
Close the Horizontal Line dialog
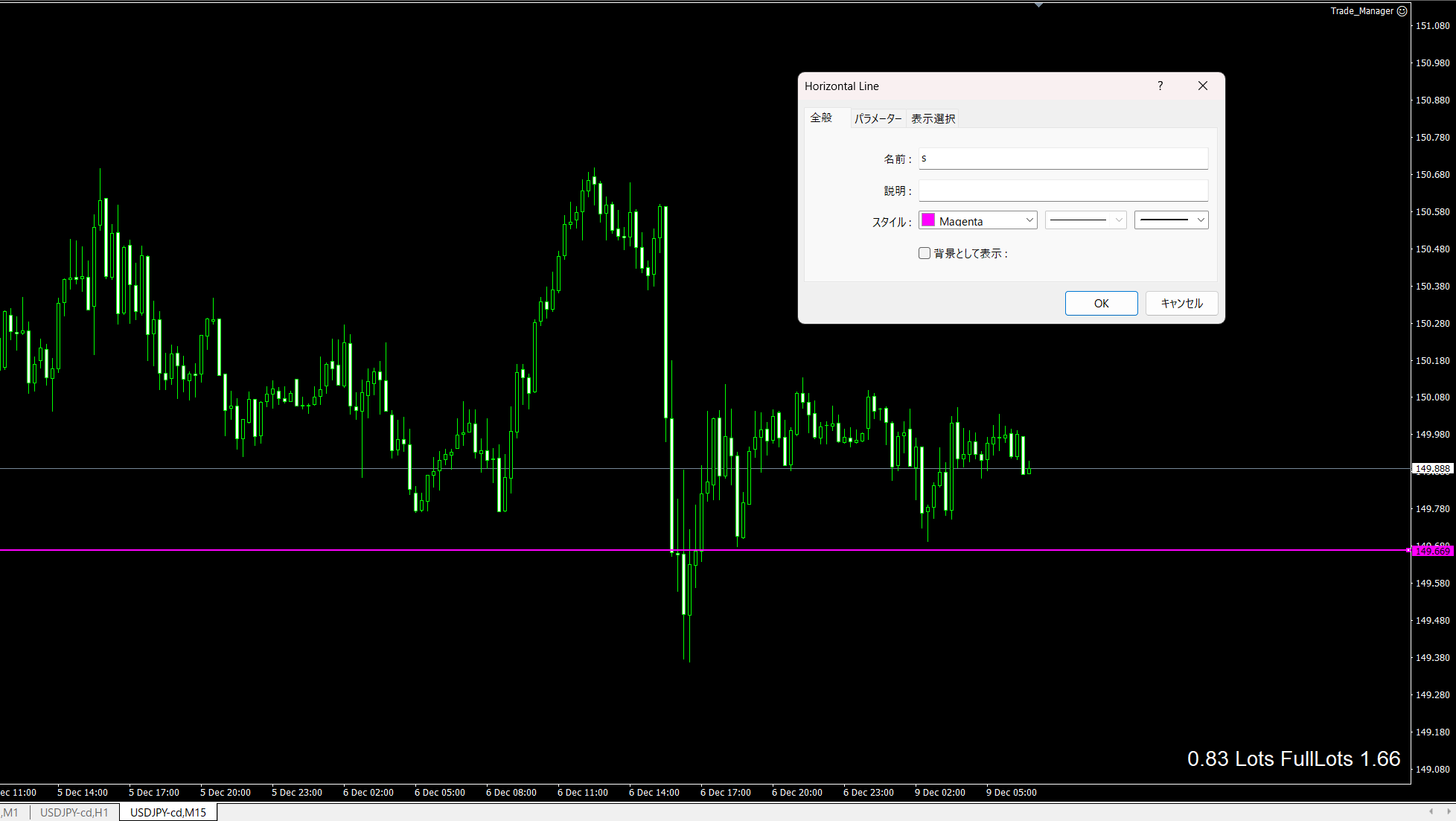(x=1202, y=86)
